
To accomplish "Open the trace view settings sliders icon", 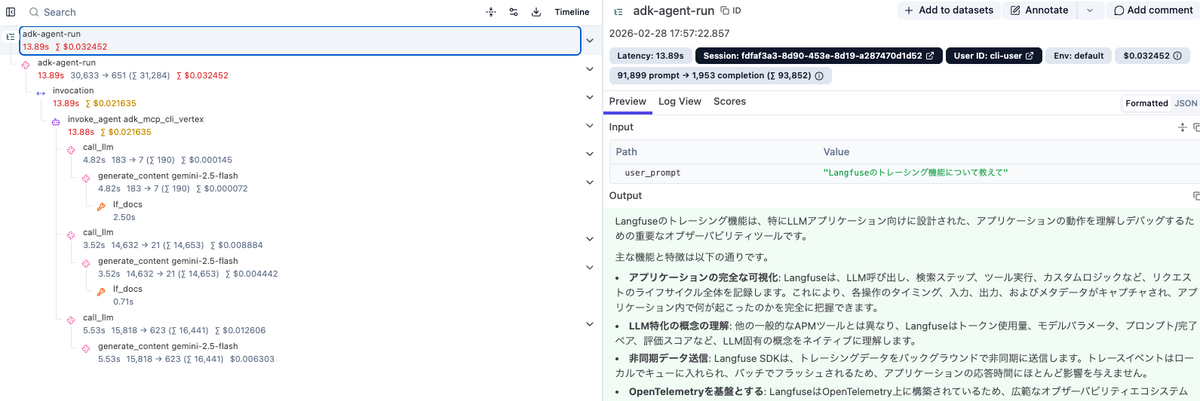I will (514, 12).
